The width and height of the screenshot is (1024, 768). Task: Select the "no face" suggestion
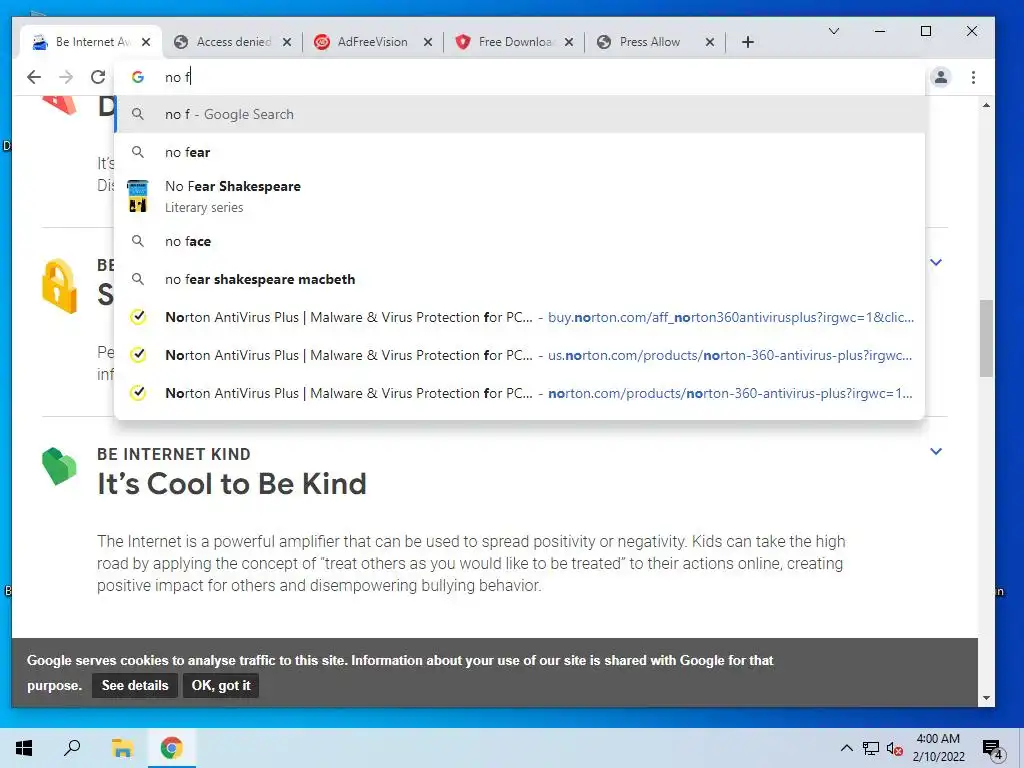pos(519,241)
